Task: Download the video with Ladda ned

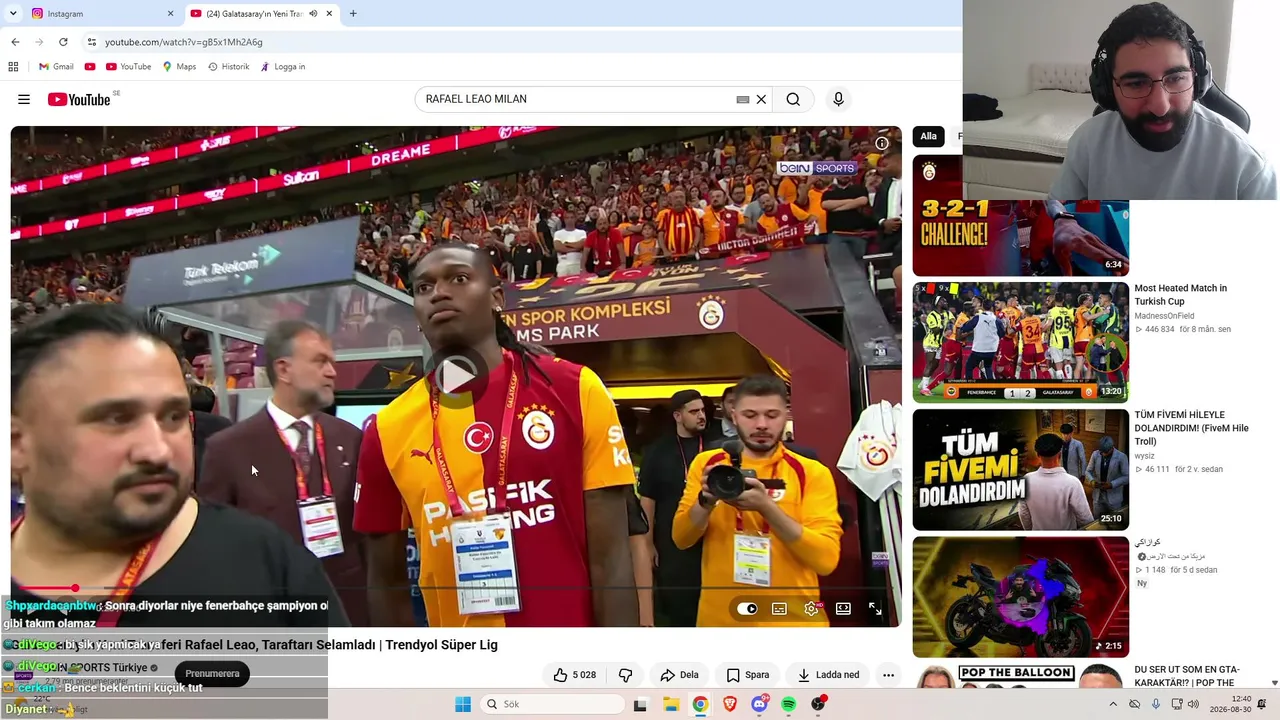Action: pos(829,675)
